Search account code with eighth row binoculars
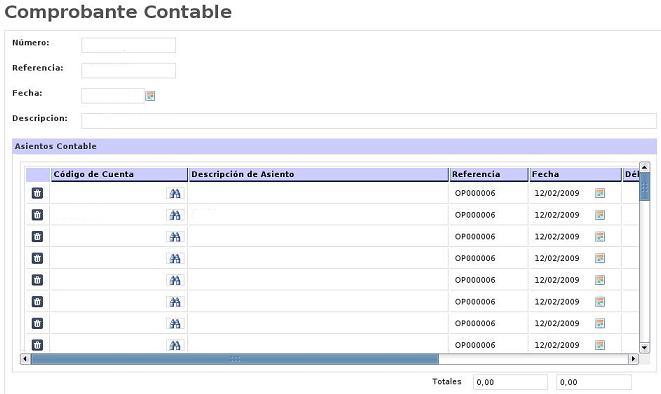661x394 pixels. pos(175,345)
